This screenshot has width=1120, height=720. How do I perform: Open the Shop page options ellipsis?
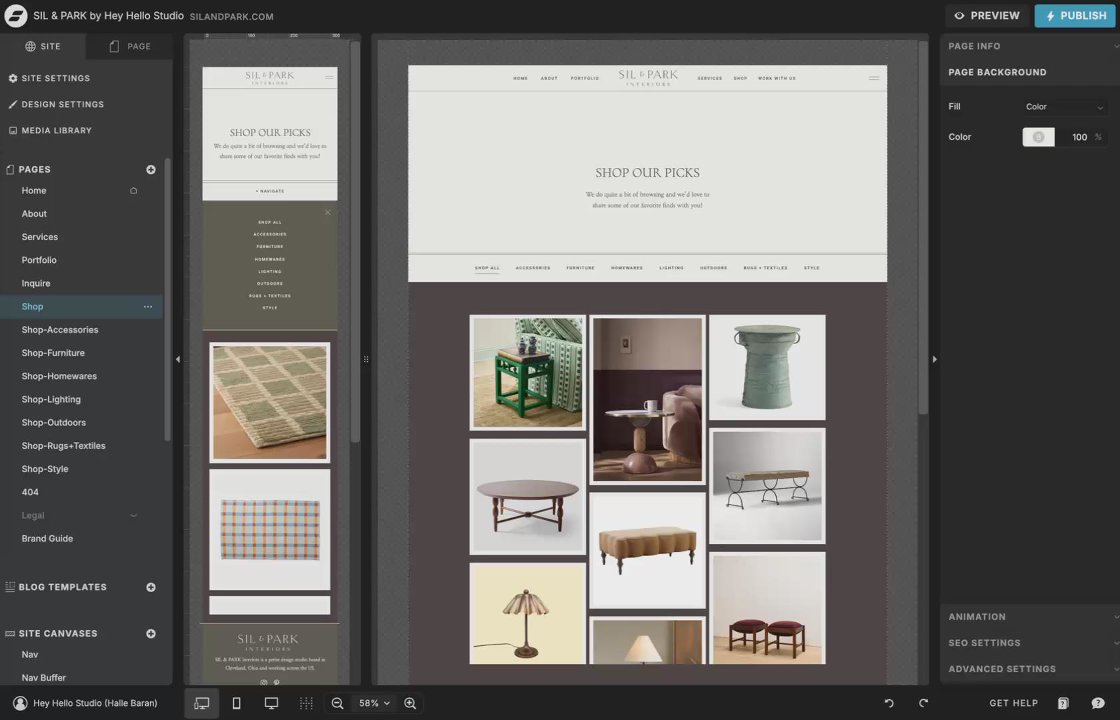(x=148, y=306)
